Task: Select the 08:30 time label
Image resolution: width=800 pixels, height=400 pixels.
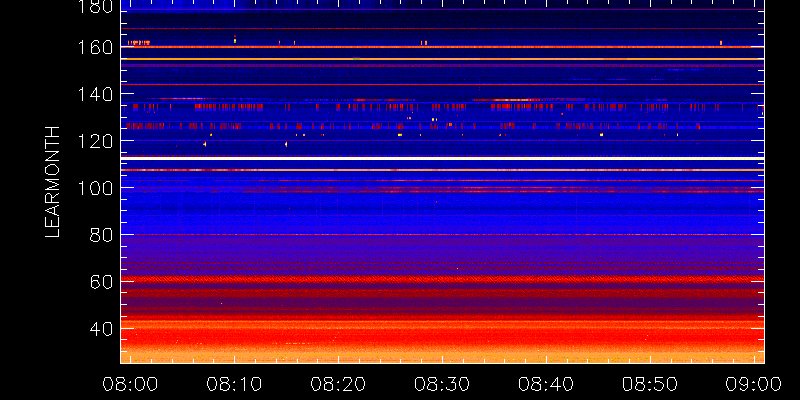Action: 442,384
